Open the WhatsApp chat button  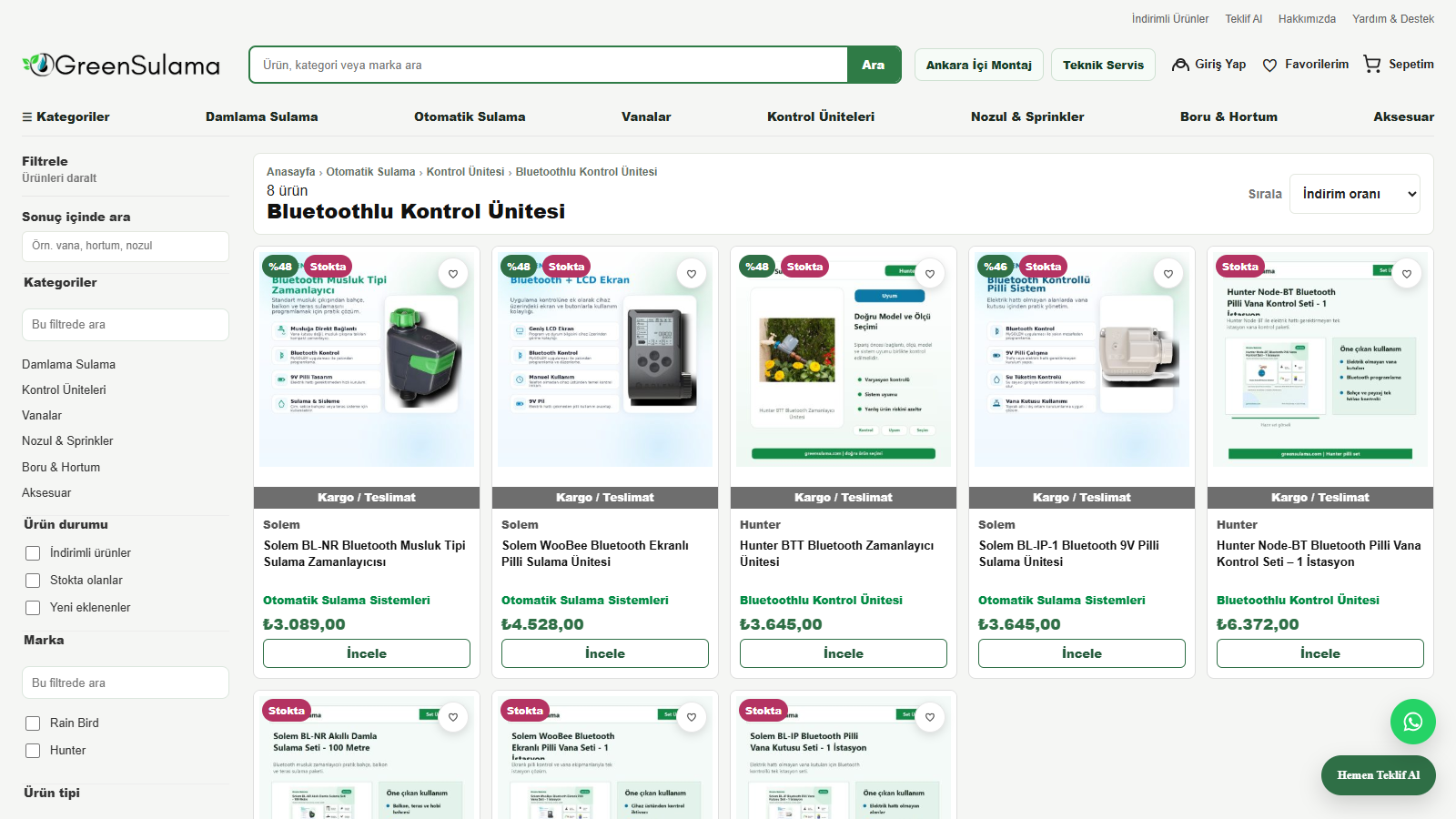click(x=1413, y=722)
